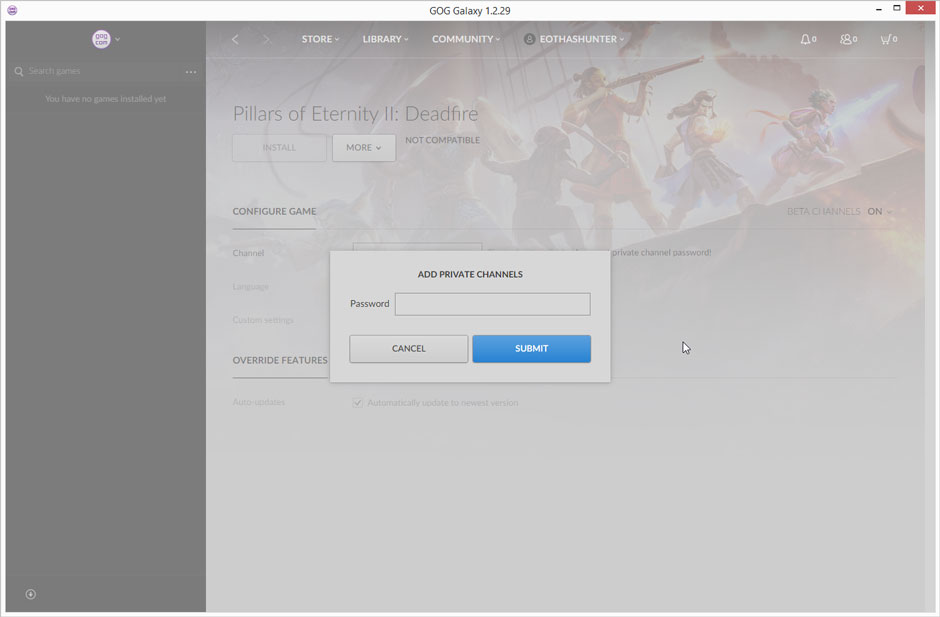The height and width of the screenshot is (617, 940).
Task: Maximize the GOG Galaxy window
Action: (x=897, y=8)
